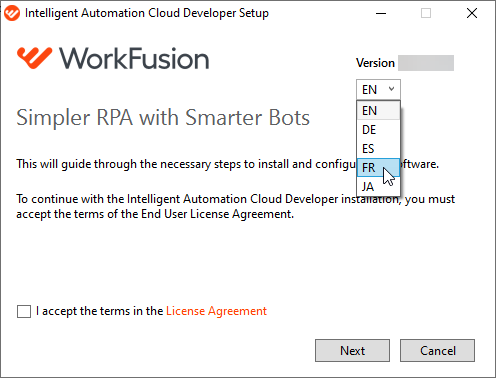This screenshot has height=378, width=496.
Task: Click the WorkFusion checkmark logo
Action: coord(34,58)
